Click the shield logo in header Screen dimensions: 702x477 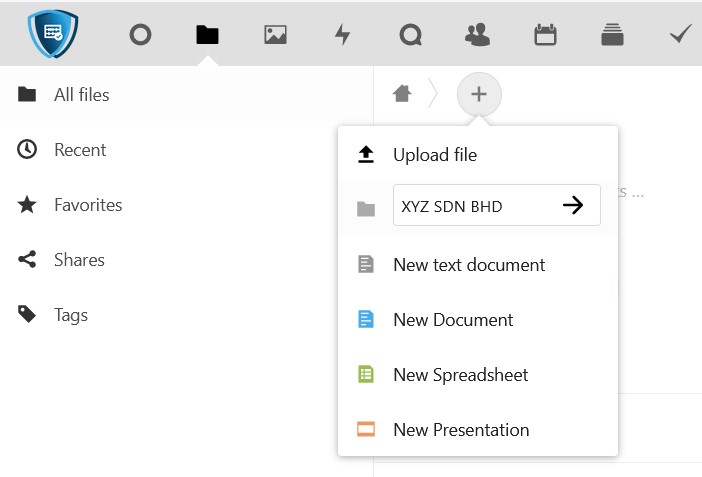[x=54, y=34]
